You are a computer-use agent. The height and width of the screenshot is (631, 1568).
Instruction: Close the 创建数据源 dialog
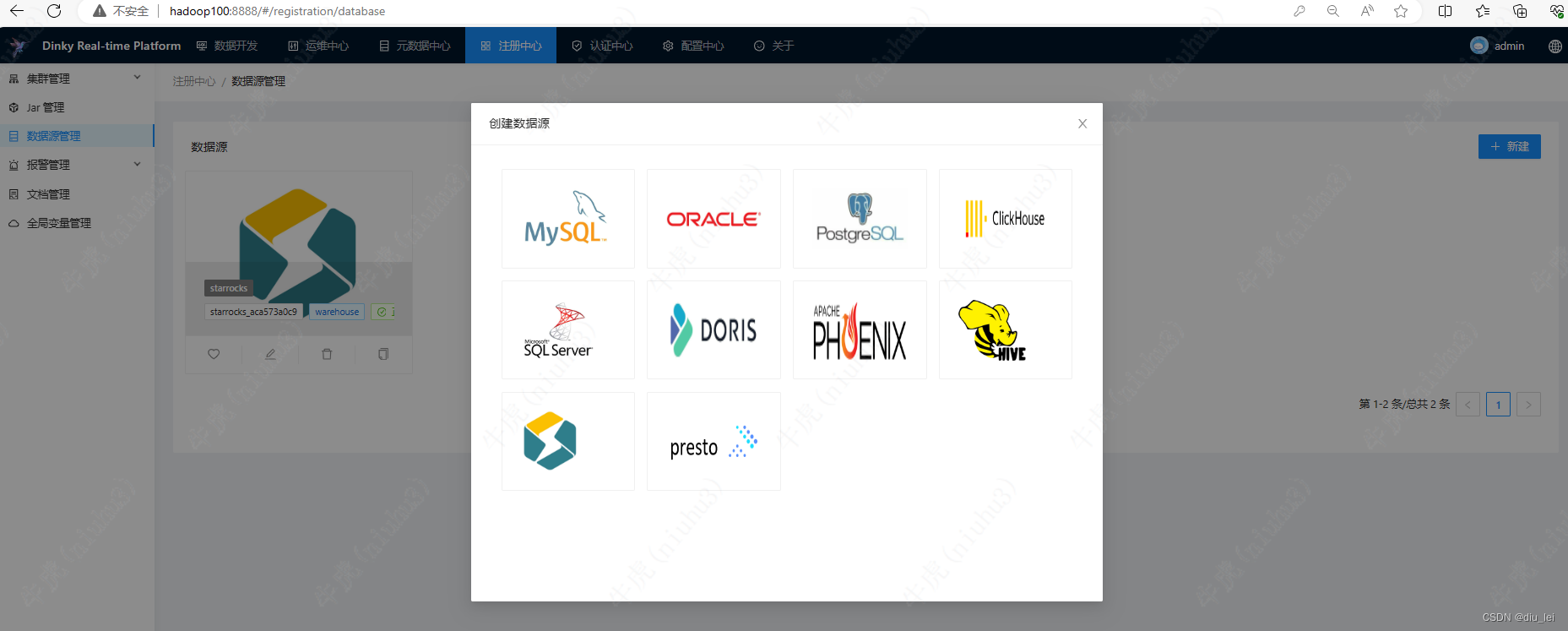[x=1082, y=123]
